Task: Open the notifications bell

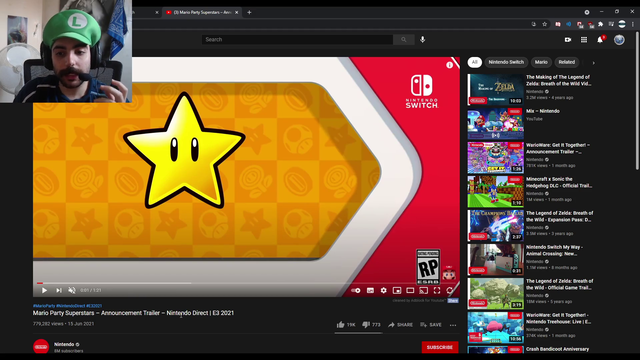Action: pos(600,40)
